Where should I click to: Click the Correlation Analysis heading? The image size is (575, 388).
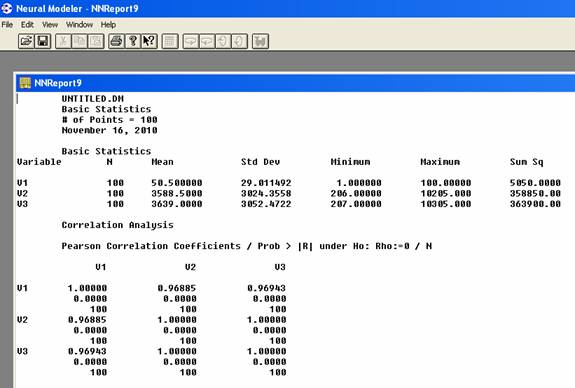pyautogui.click(x=117, y=225)
